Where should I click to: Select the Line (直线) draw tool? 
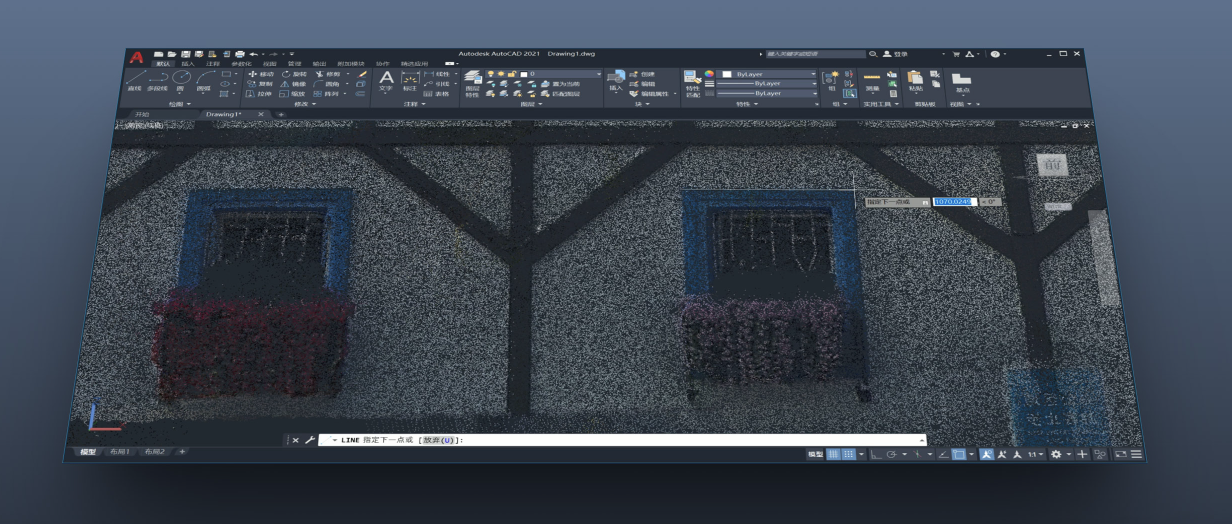click(134, 79)
